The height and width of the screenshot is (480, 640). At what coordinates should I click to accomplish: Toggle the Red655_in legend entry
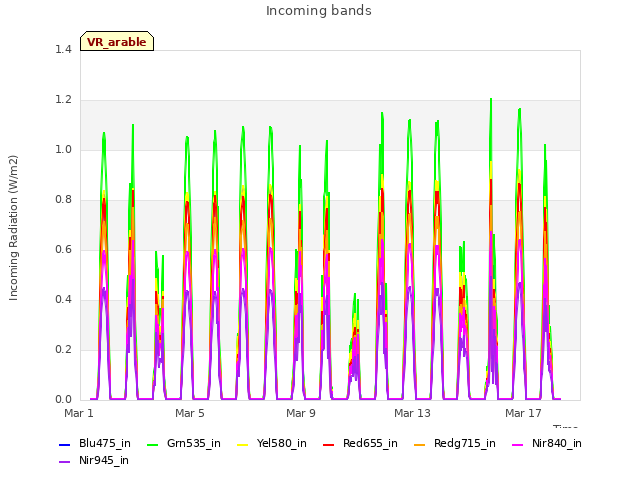[360, 444]
